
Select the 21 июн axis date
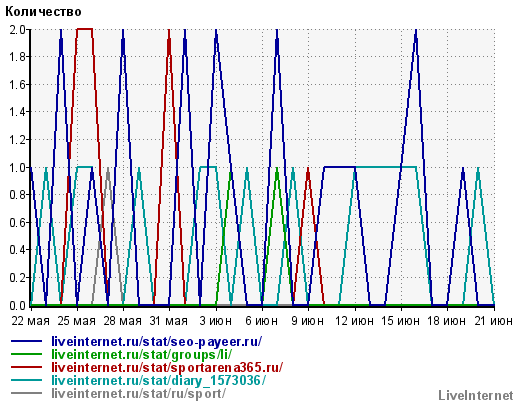pos(493,321)
